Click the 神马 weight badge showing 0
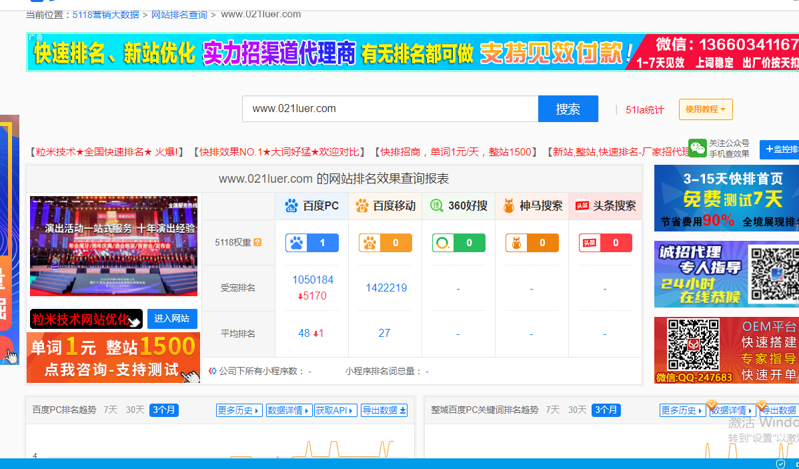The height and width of the screenshot is (469, 799). (532, 243)
